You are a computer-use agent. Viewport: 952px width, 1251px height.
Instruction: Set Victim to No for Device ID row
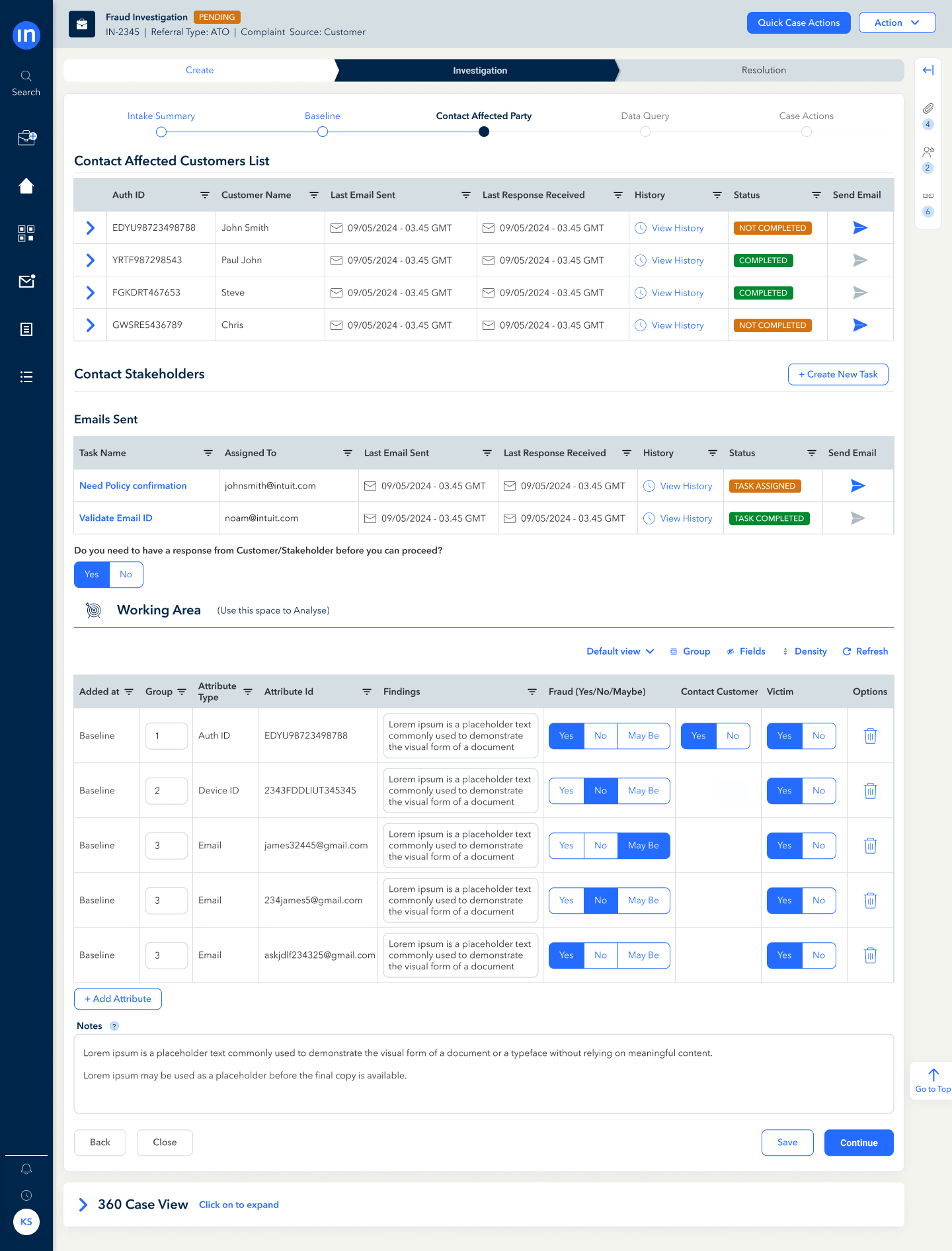click(818, 791)
